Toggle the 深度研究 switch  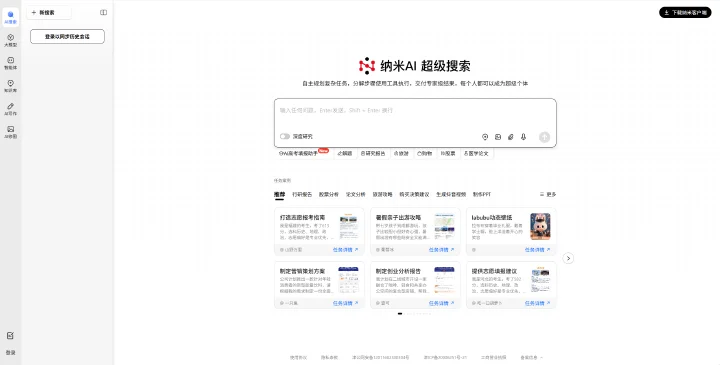point(285,136)
